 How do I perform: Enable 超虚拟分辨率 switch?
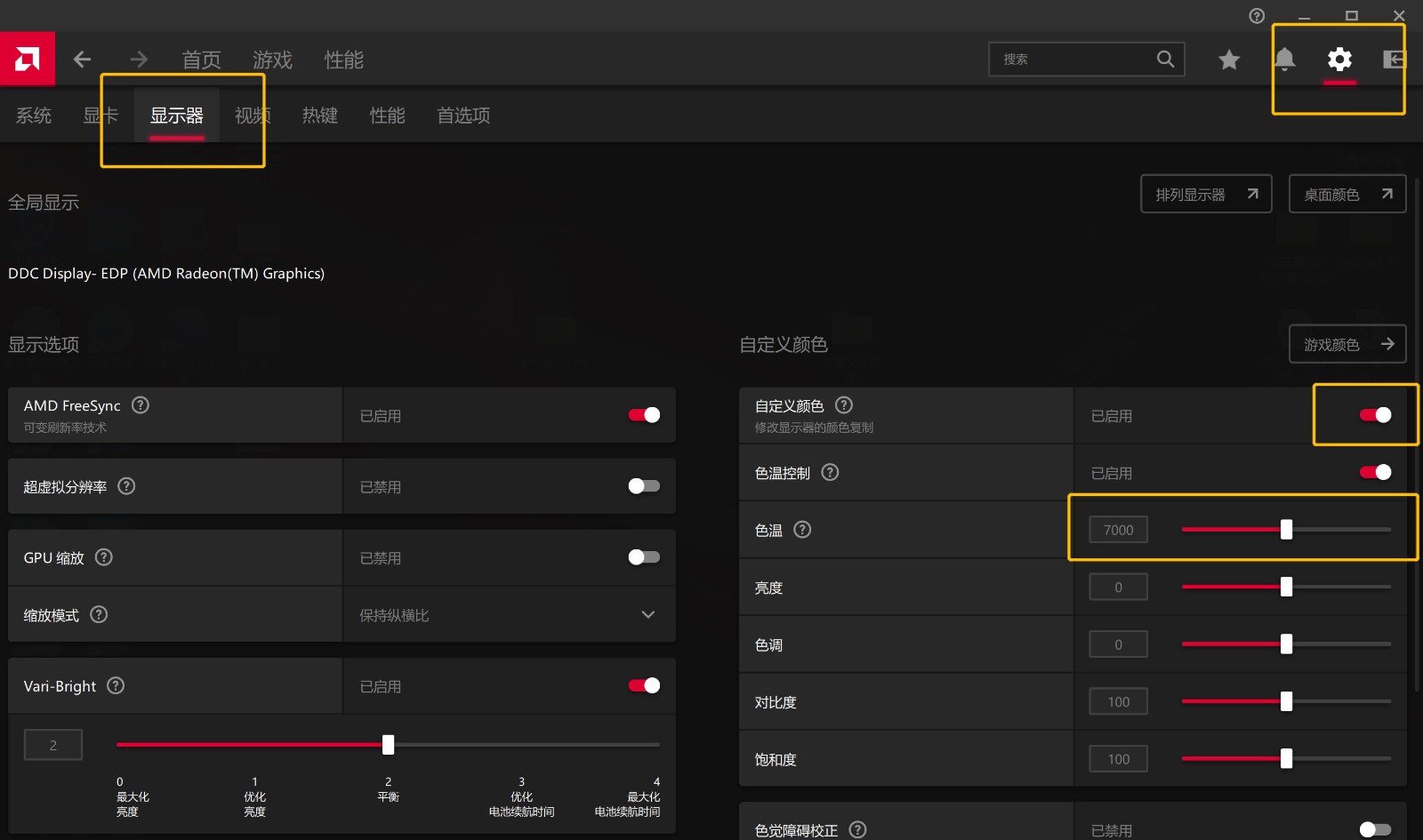[x=644, y=486]
